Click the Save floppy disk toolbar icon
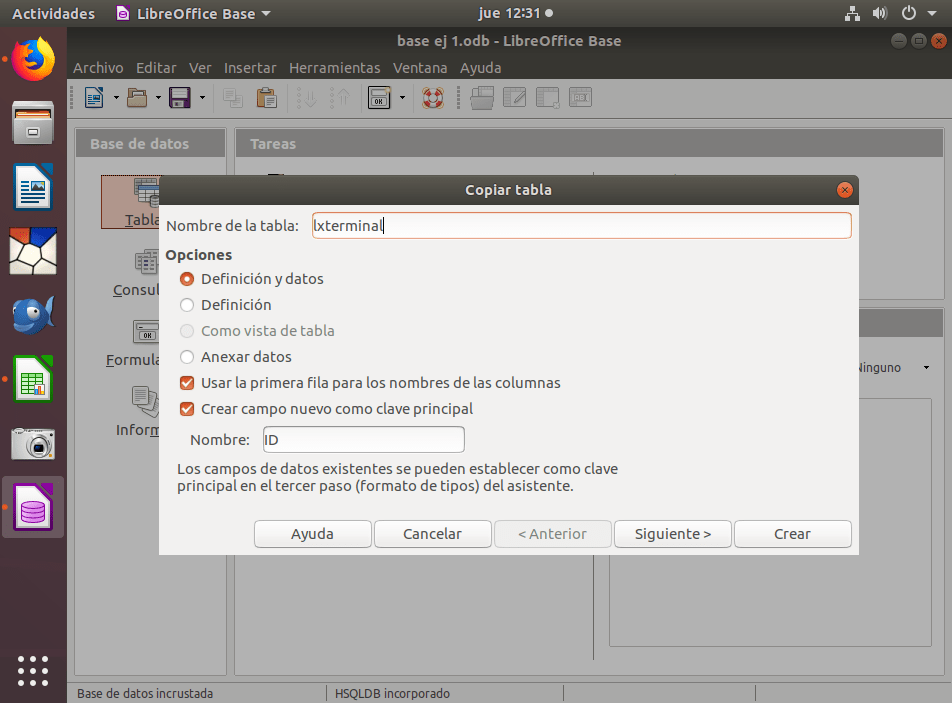Viewport: 952px width, 703px height. pyautogui.click(x=180, y=97)
